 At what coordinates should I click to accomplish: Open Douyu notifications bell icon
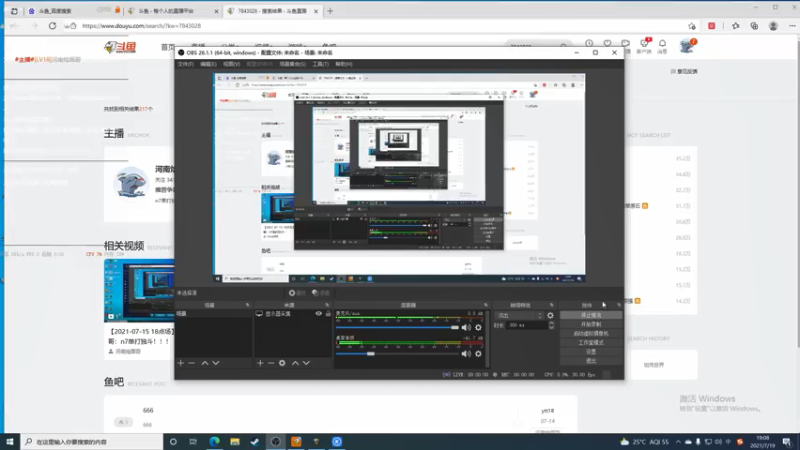click(662, 43)
